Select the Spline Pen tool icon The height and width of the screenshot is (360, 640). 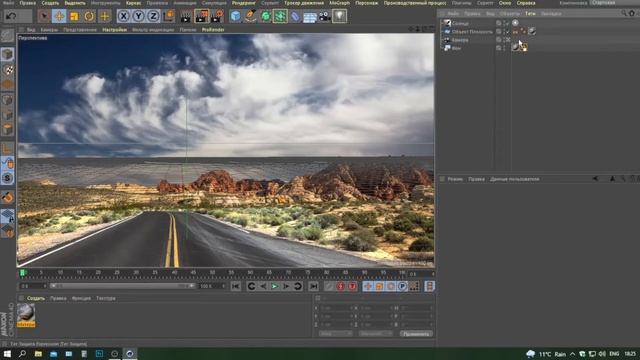250,16
